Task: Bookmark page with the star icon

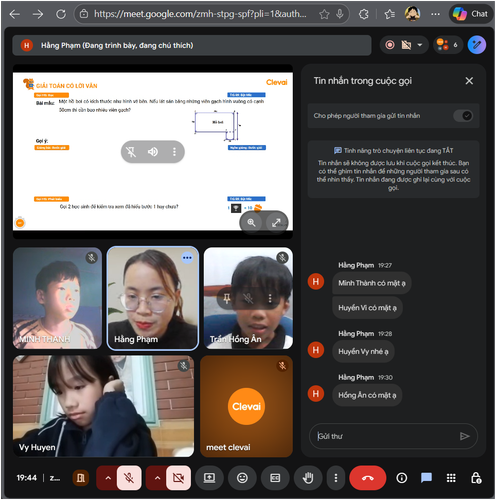Action: point(324,14)
